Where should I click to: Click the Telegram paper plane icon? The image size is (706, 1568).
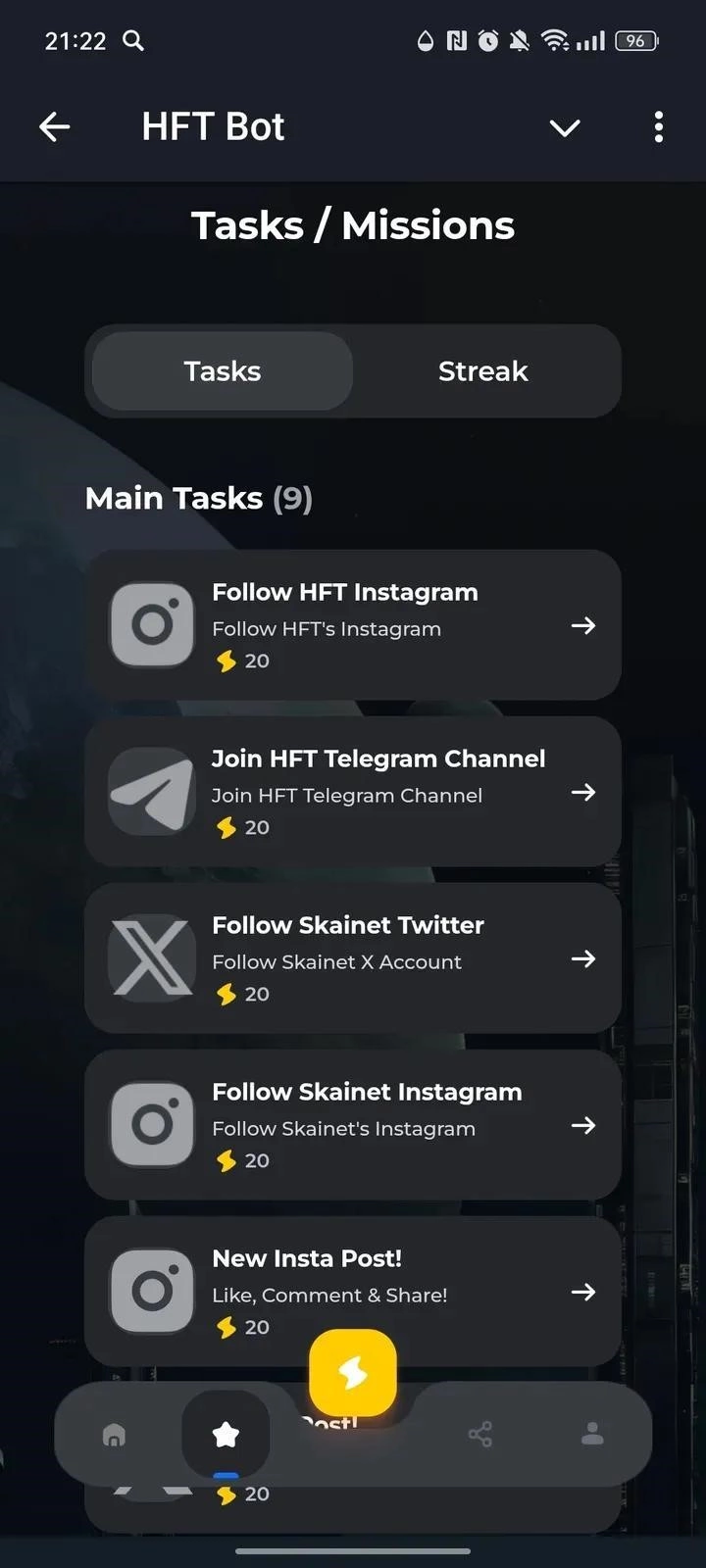pyautogui.click(x=152, y=792)
